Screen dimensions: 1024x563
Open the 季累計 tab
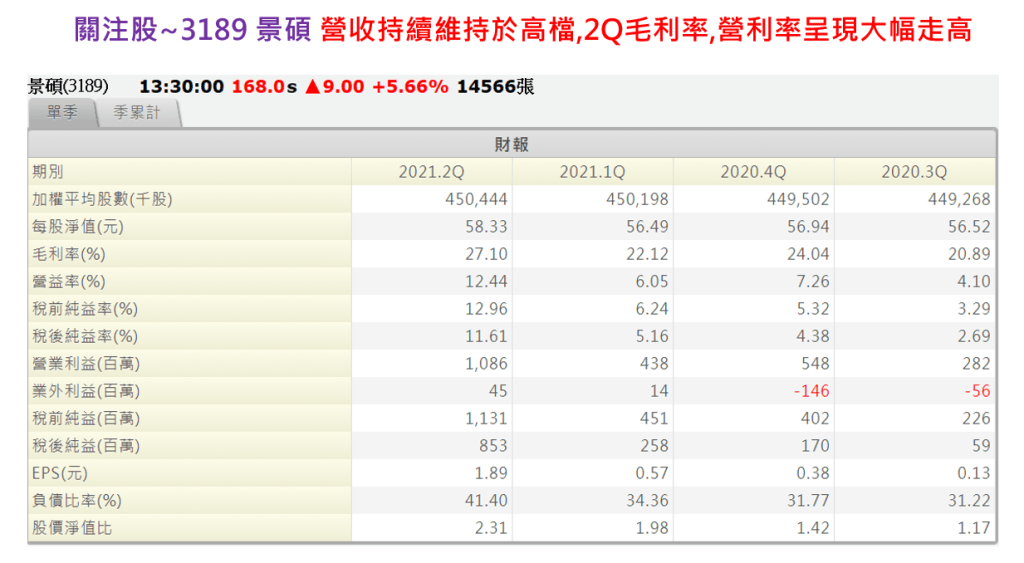137,113
